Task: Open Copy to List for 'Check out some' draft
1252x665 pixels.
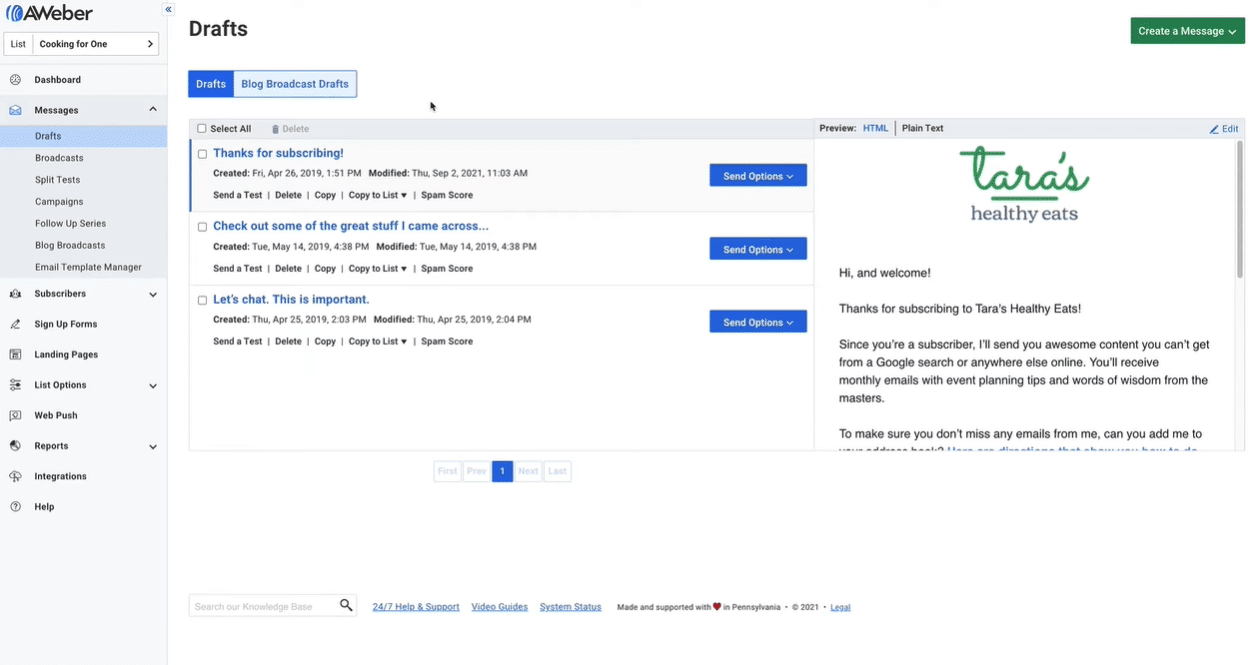Action: click(378, 268)
